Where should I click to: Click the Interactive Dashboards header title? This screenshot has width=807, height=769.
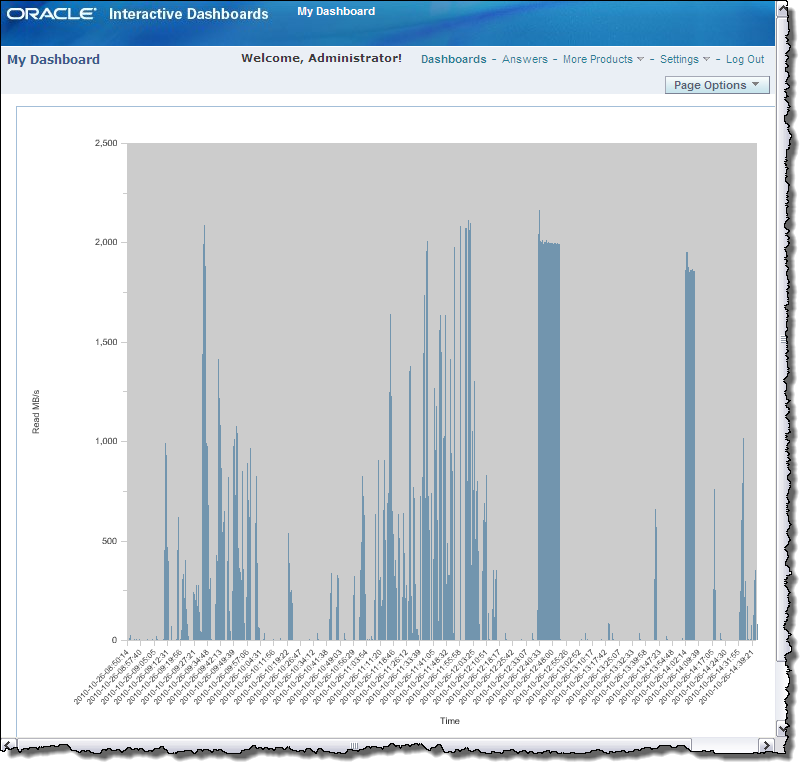coord(188,14)
